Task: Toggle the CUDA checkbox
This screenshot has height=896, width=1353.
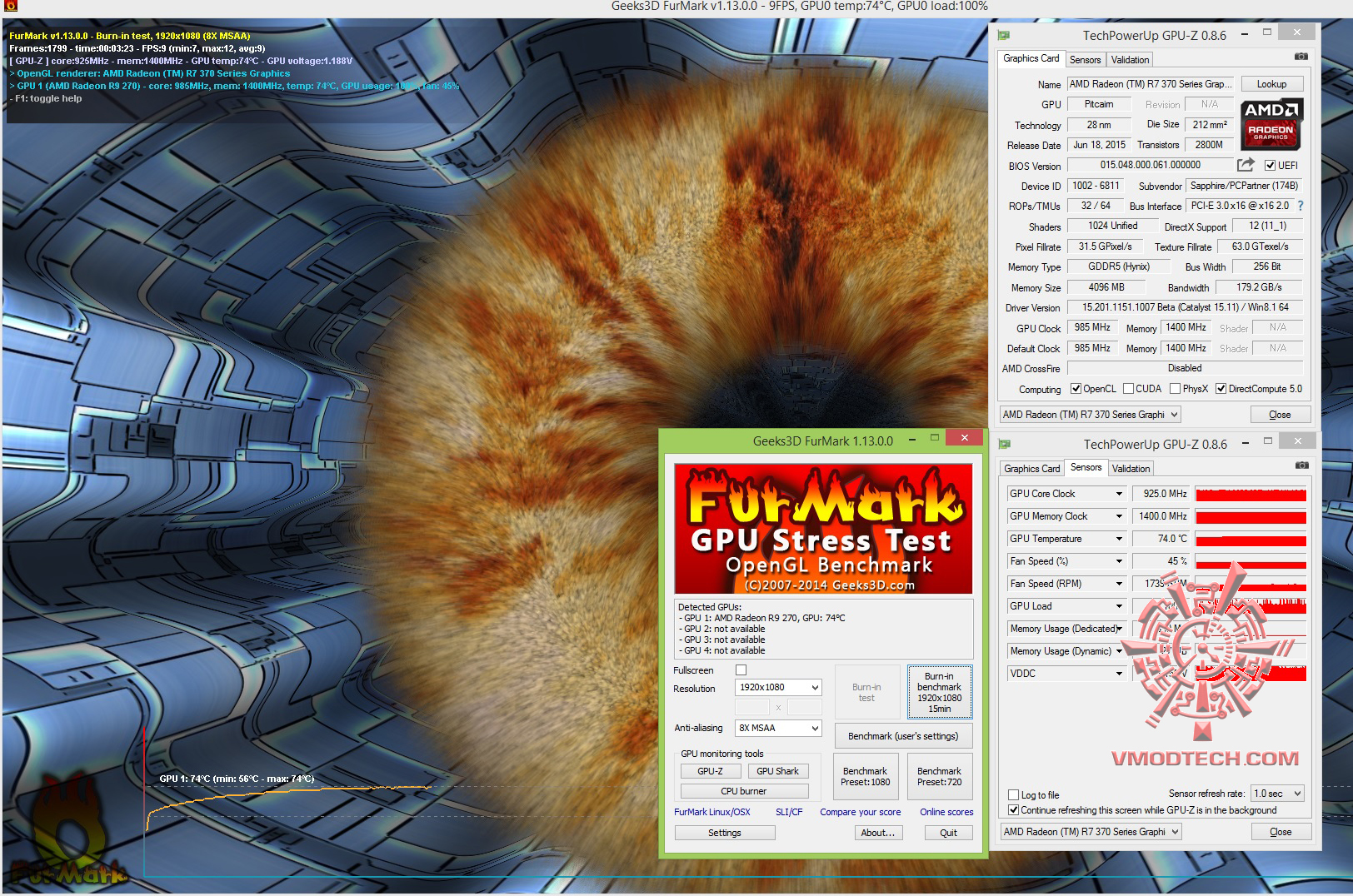Action: tap(1128, 389)
